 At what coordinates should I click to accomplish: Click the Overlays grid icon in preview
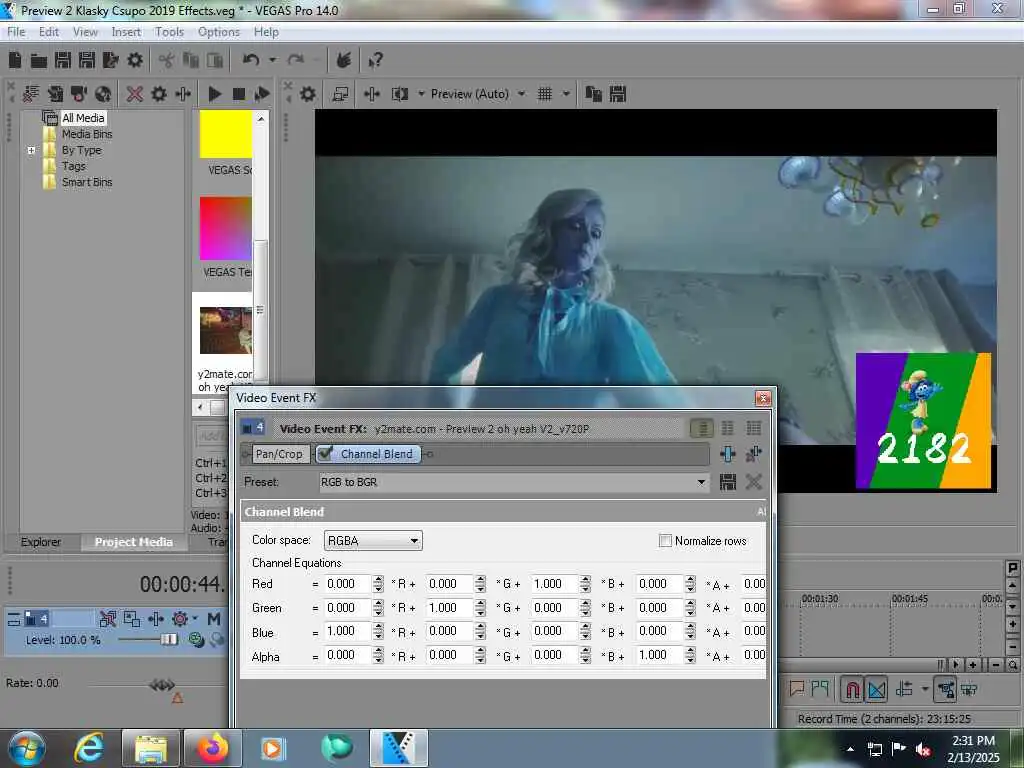click(x=545, y=94)
